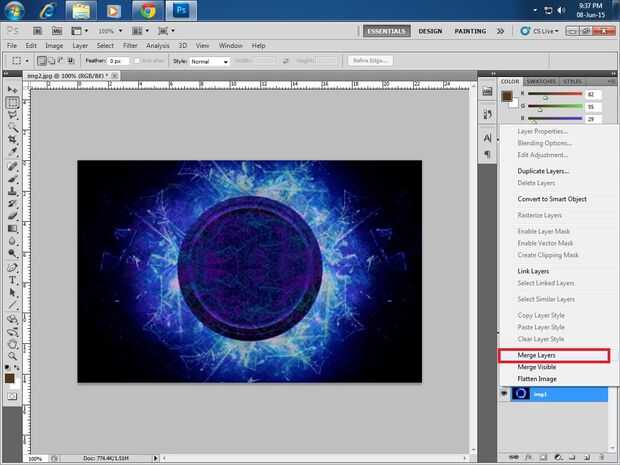Expand more workspaces double-arrow
Viewport: 620px width, 465px height.
(501, 31)
